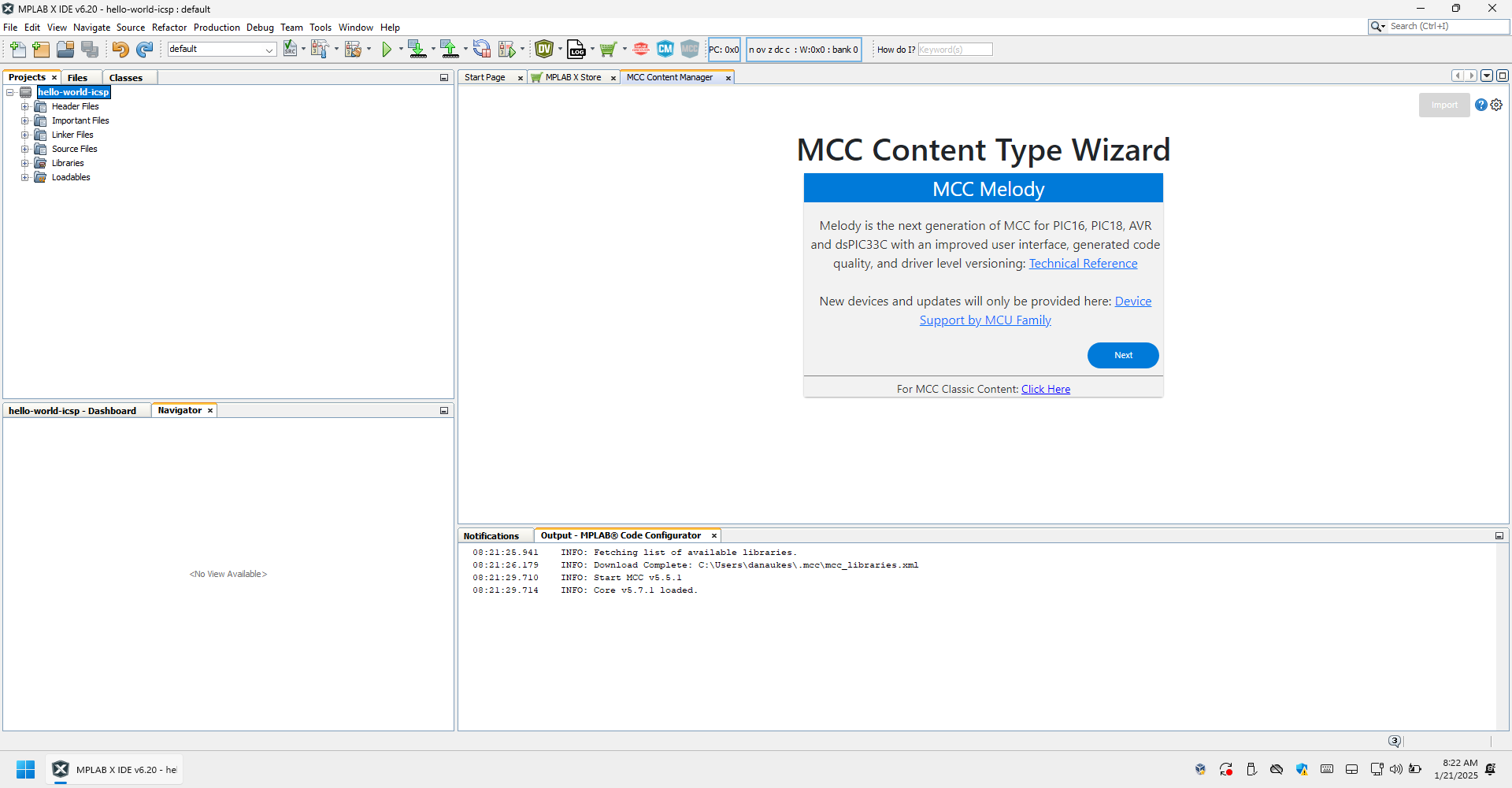Minimize the Output panel window group
The width and height of the screenshot is (1512, 788).
click(1499, 536)
